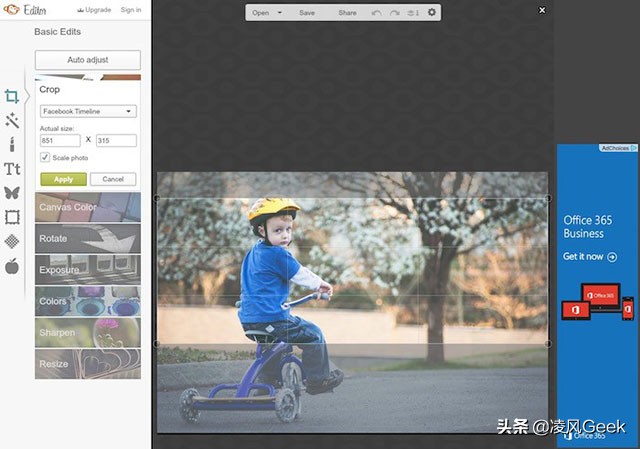This screenshot has width=640, height=449.
Task: Open the Textures diamond icon tab
Action: point(12,241)
